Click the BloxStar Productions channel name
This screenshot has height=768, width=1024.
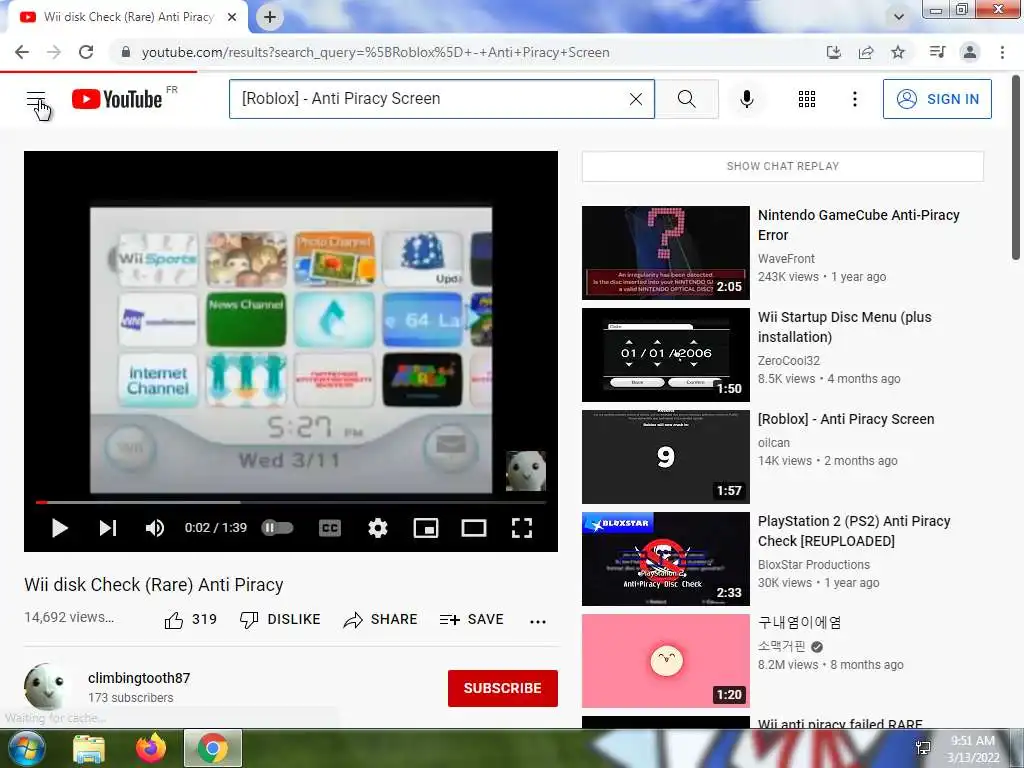pyautogui.click(x=814, y=564)
